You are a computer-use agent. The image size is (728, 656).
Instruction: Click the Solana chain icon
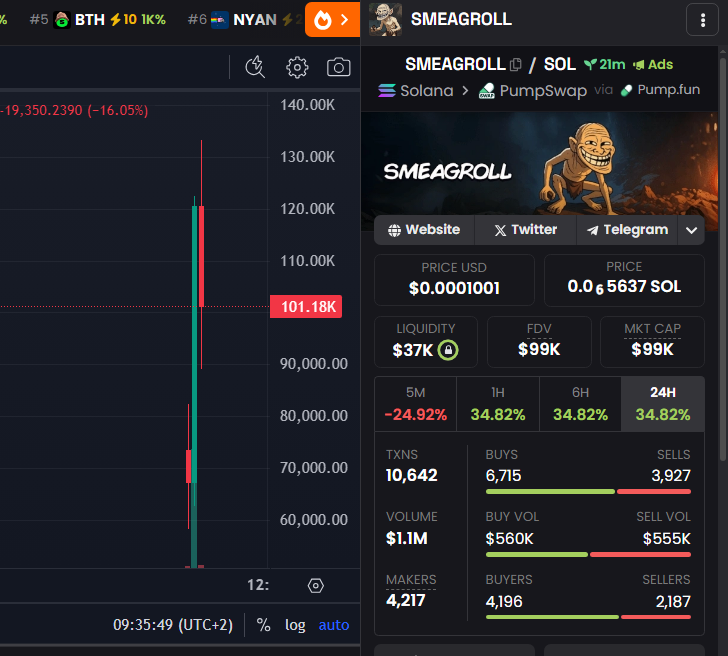pyautogui.click(x=387, y=91)
